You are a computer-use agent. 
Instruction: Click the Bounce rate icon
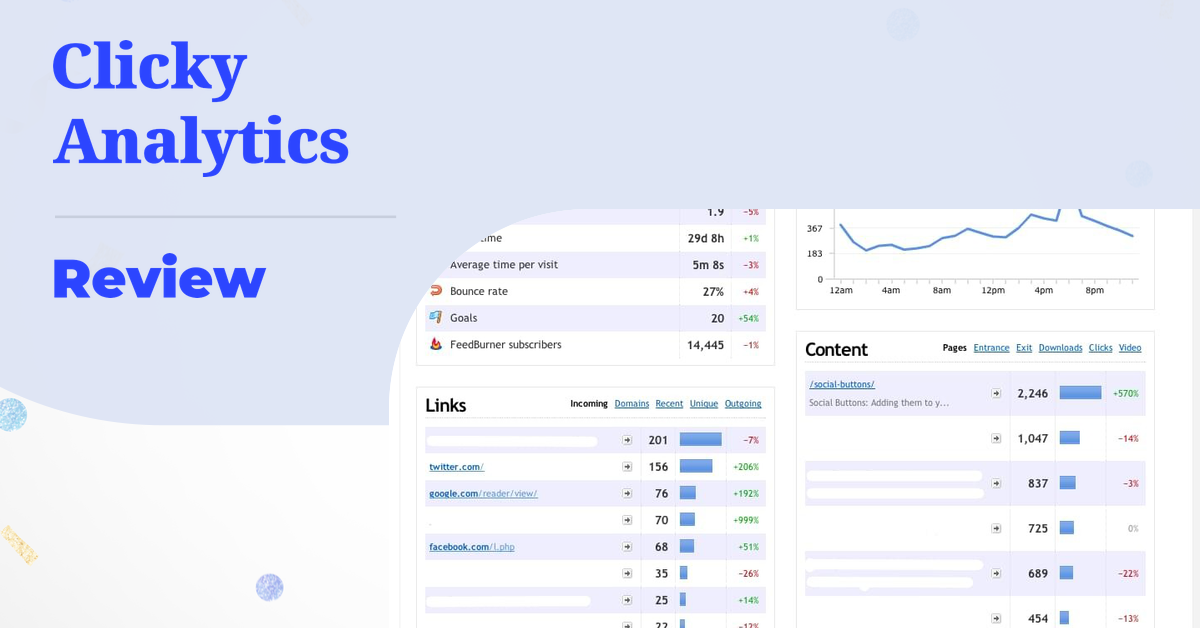[437, 291]
